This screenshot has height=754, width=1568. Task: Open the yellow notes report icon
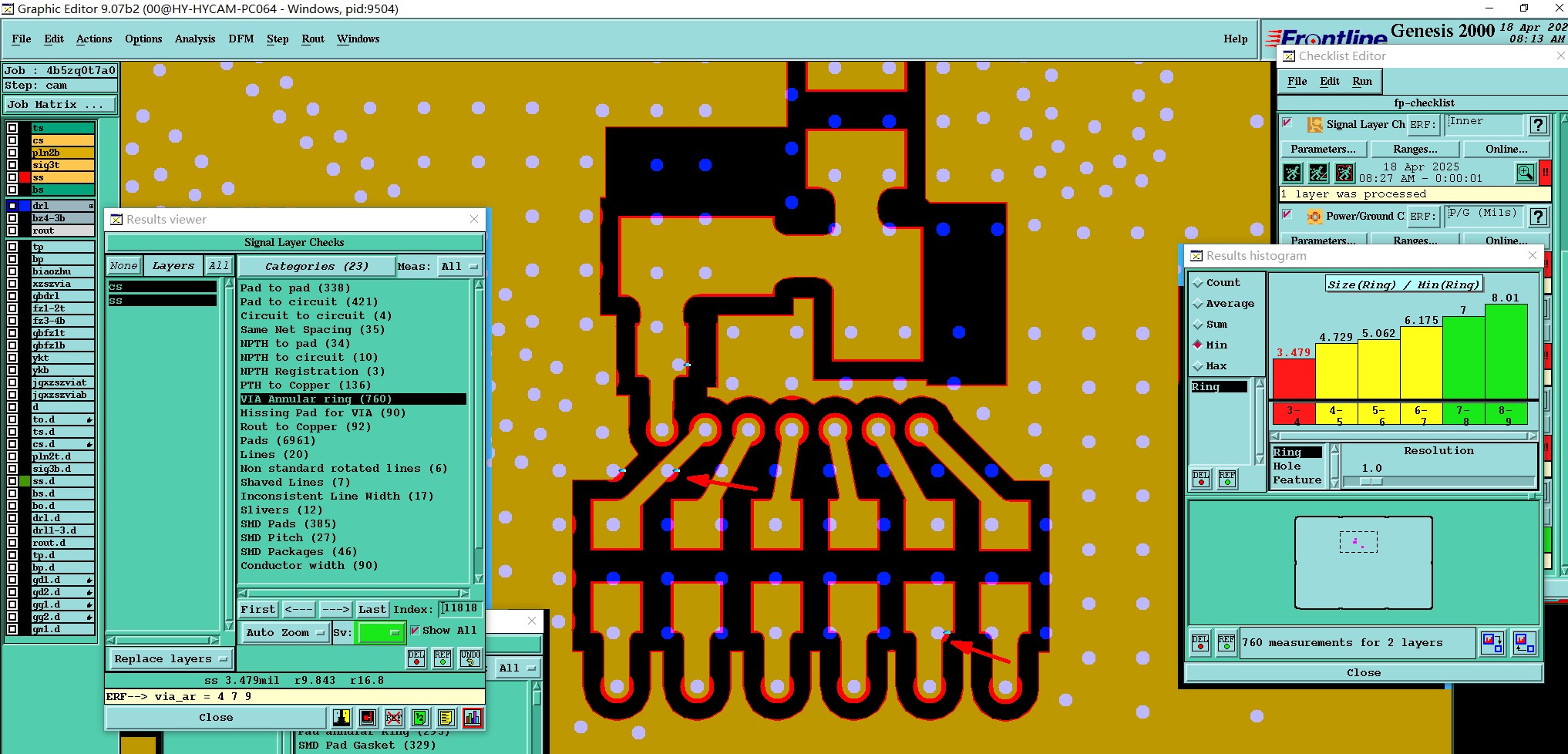(x=446, y=718)
